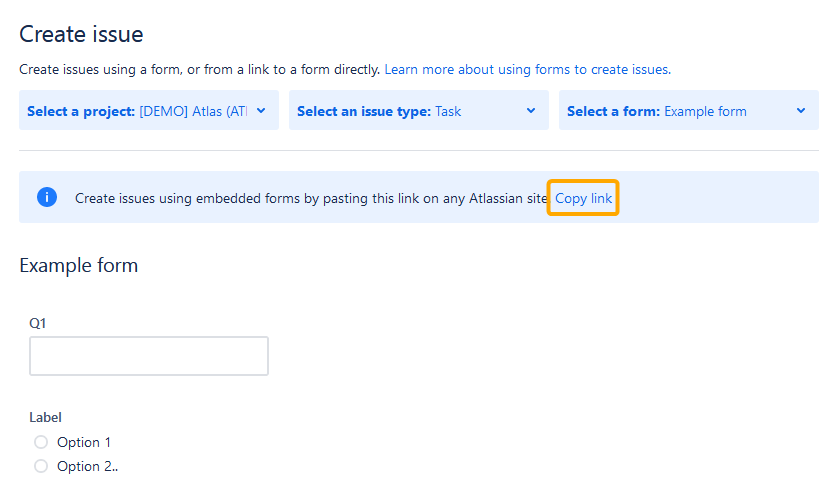Select the Option 1 radio button

(x=41, y=442)
